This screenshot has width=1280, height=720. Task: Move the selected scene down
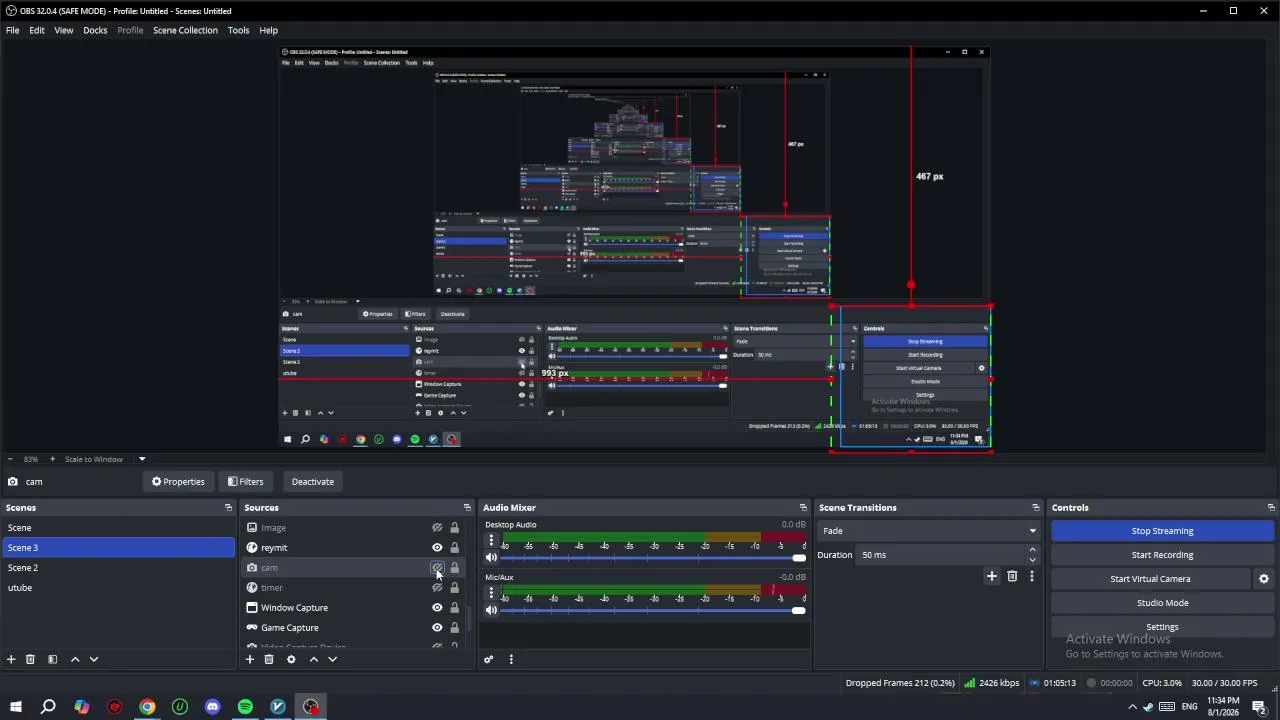[x=94, y=659]
